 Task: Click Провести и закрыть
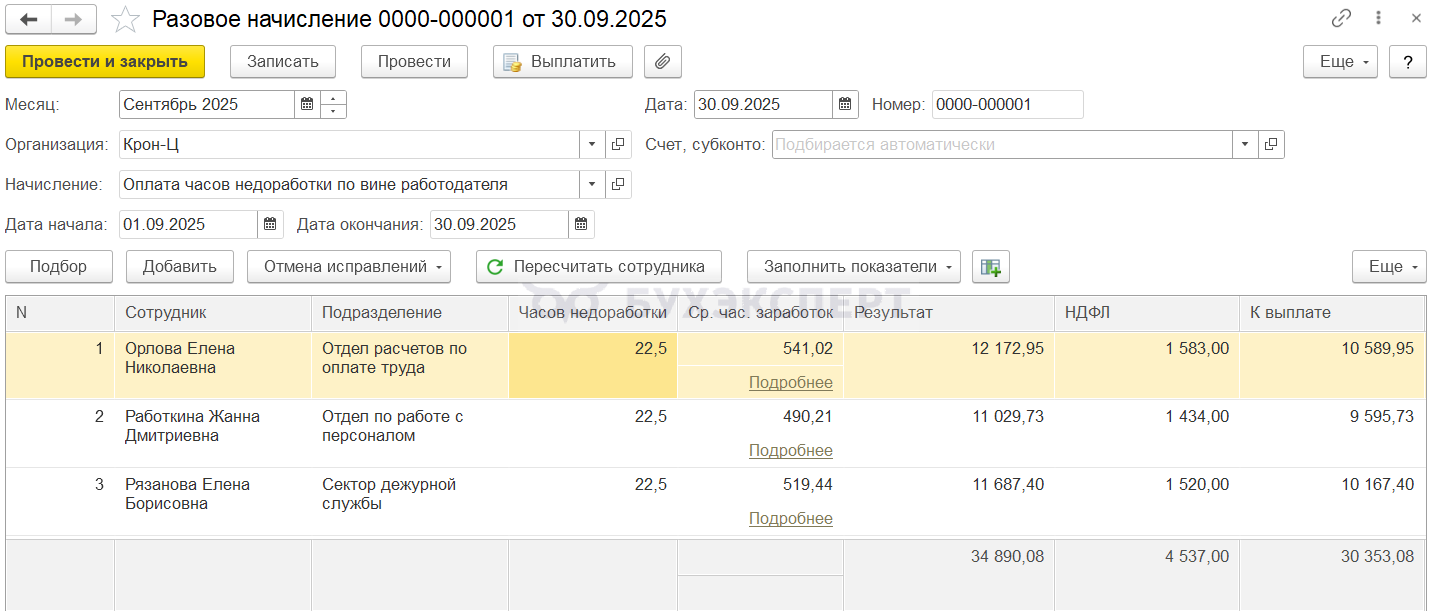(105, 61)
